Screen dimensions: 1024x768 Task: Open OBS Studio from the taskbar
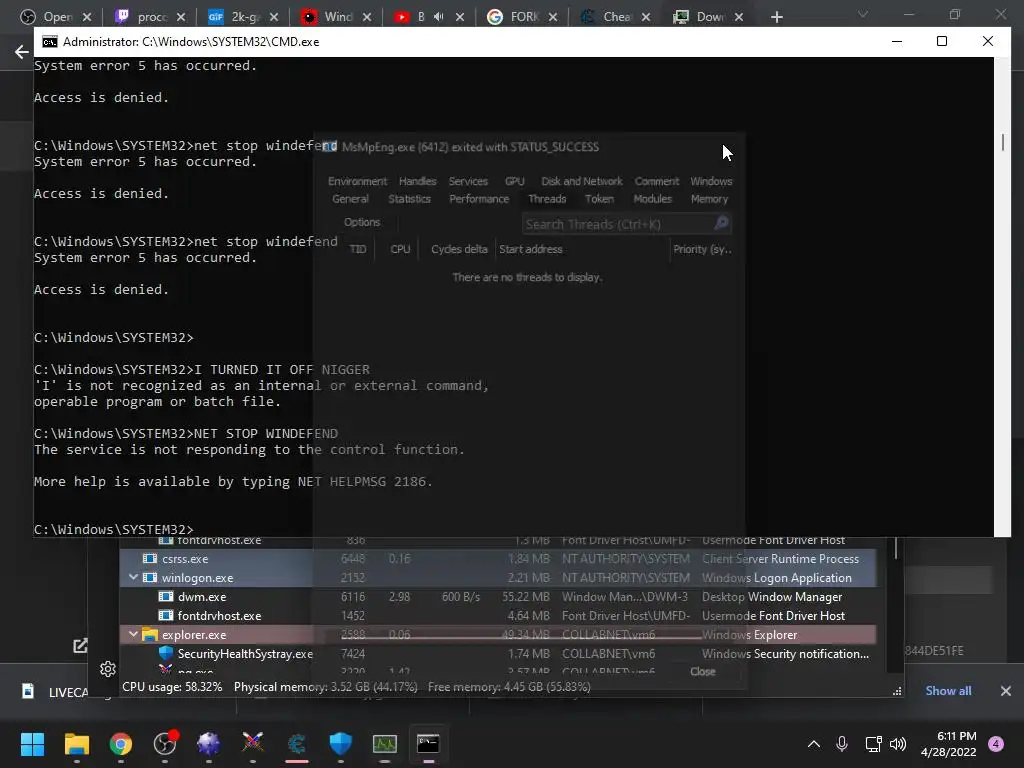tap(165, 743)
